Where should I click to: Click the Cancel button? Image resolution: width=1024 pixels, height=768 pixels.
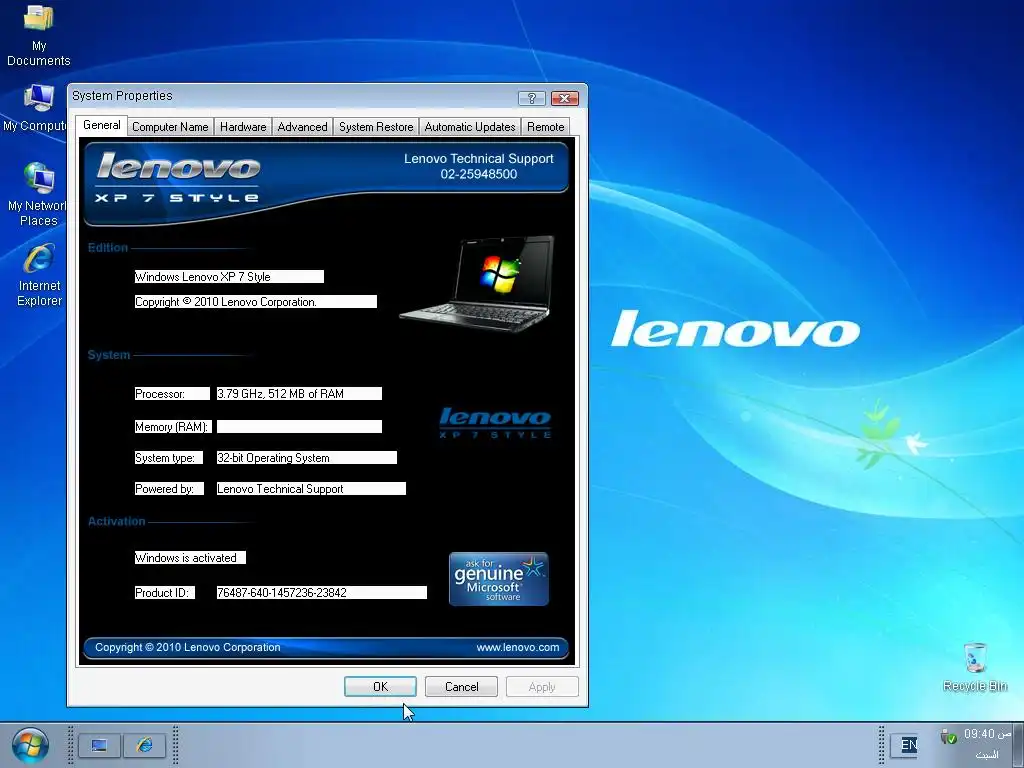[x=461, y=686]
